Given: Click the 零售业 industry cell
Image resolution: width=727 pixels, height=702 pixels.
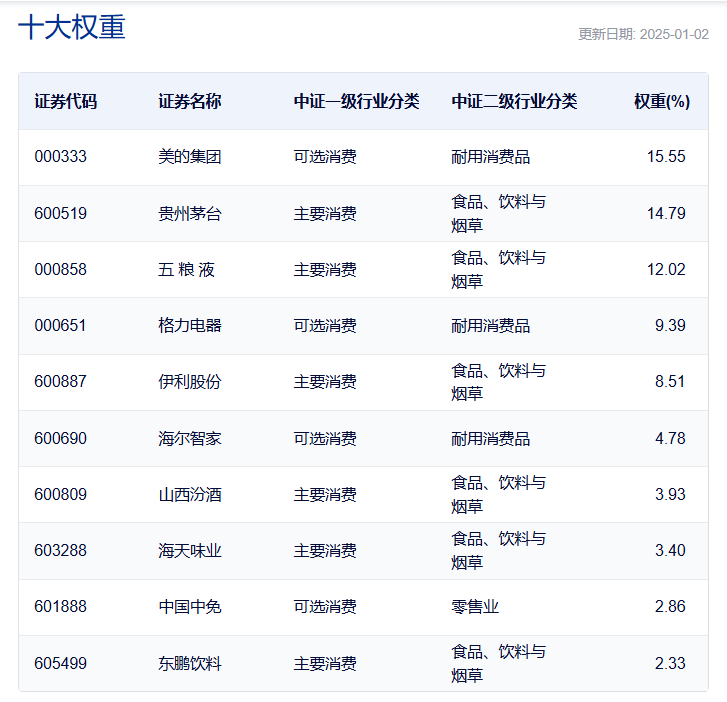Looking at the screenshot, I should tap(475, 607).
